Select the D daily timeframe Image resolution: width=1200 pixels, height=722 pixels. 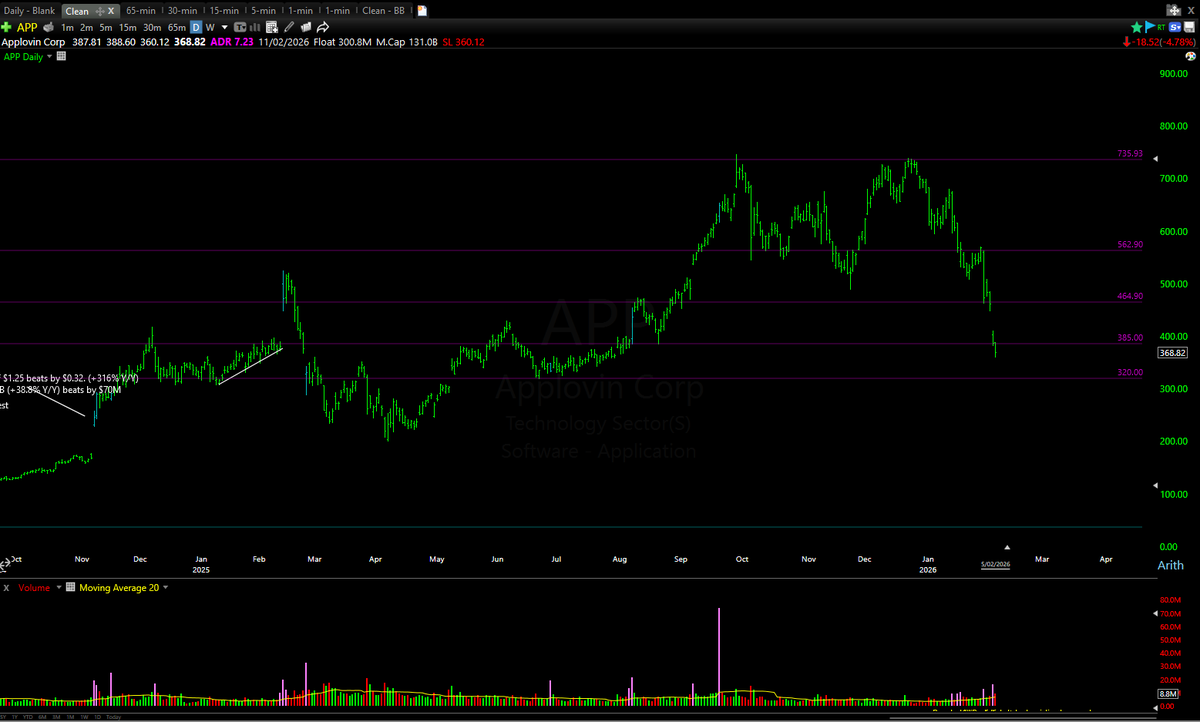196,27
